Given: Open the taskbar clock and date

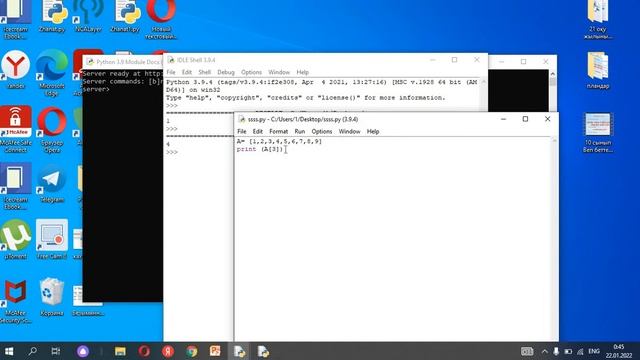Looking at the screenshot, I should (619, 351).
